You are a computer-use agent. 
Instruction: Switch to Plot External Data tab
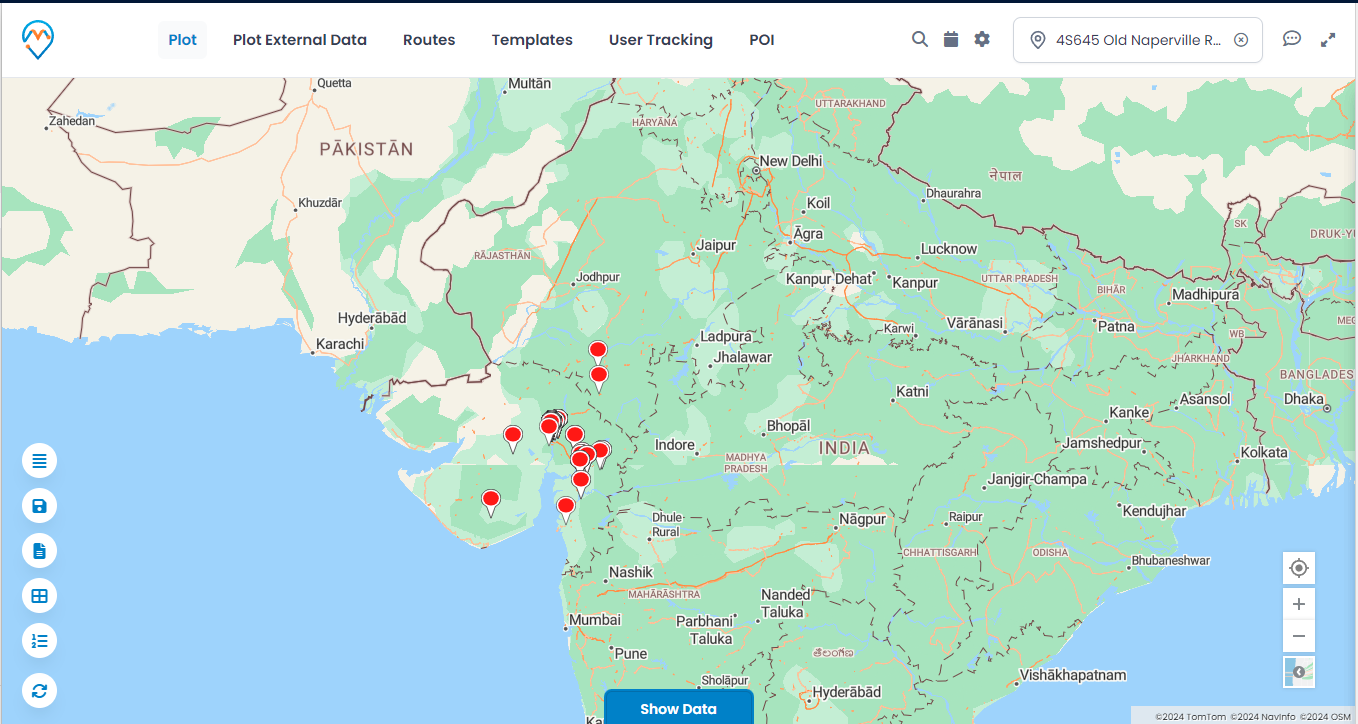tap(300, 40)
